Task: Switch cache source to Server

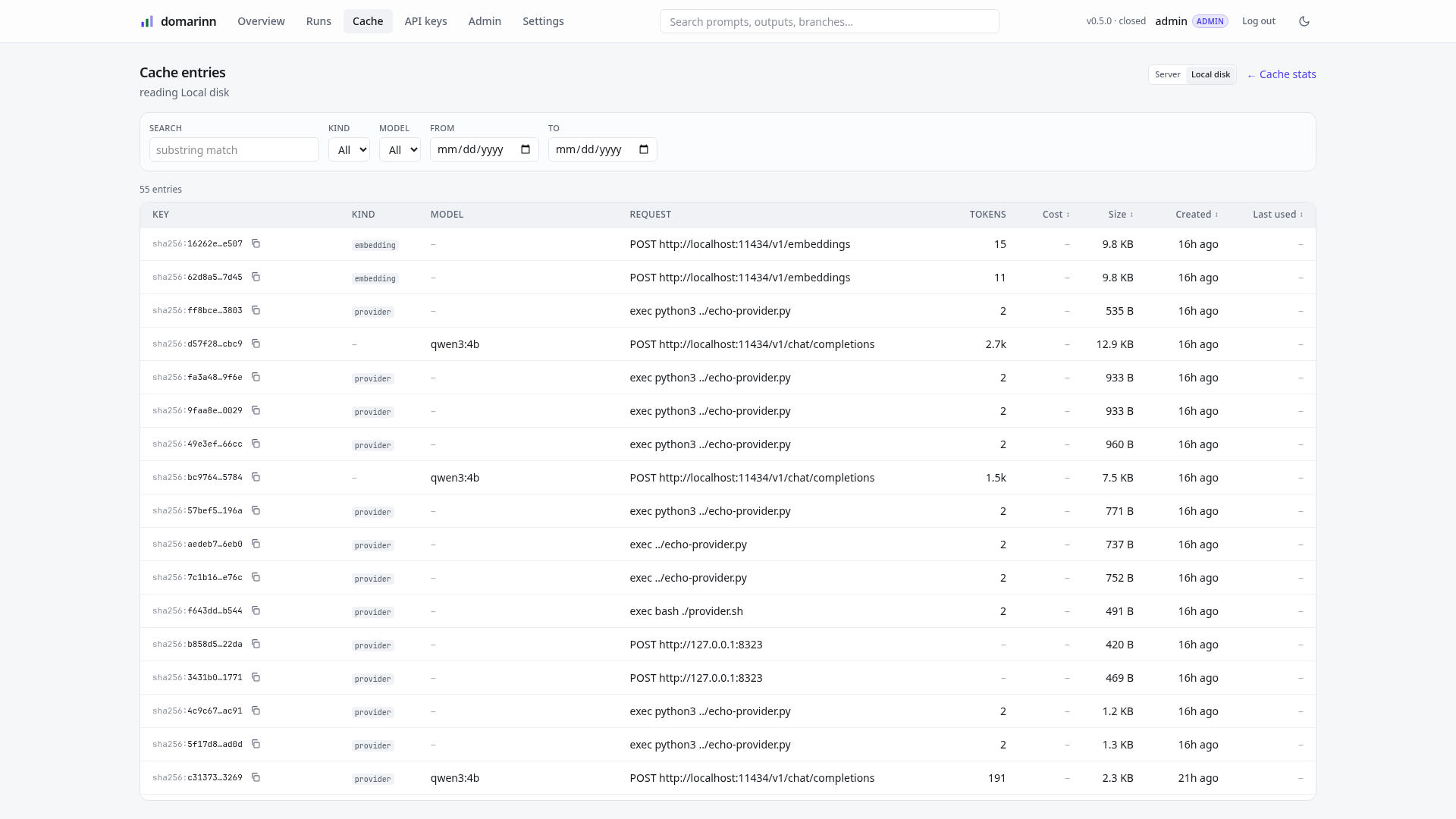Action: tap(1168, 74)
